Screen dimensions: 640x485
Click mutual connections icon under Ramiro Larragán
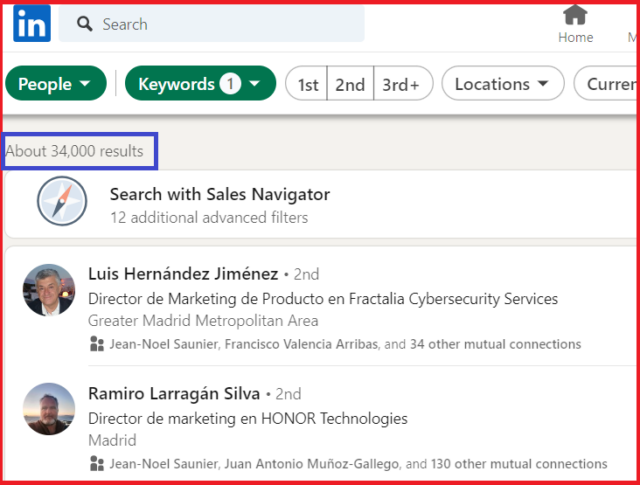97,463
